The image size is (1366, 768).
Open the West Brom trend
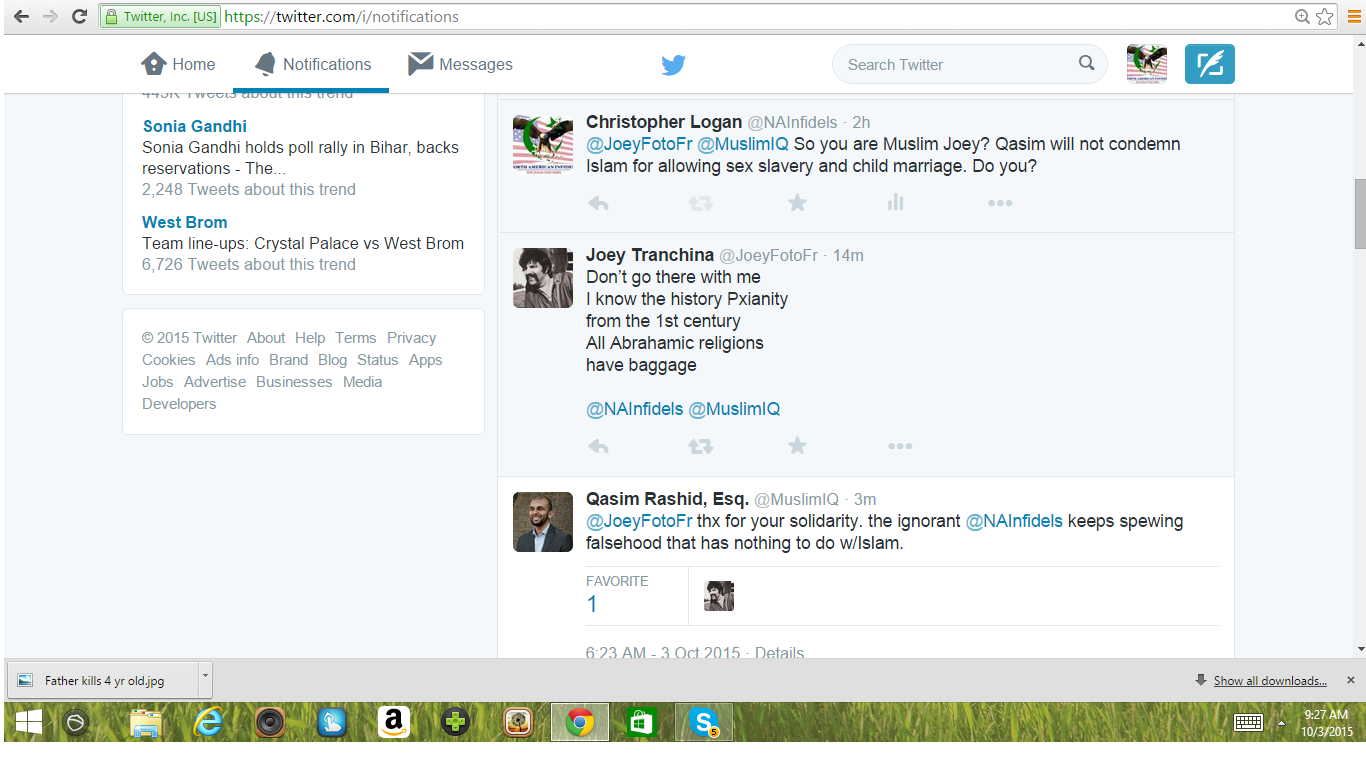[185, 222]
